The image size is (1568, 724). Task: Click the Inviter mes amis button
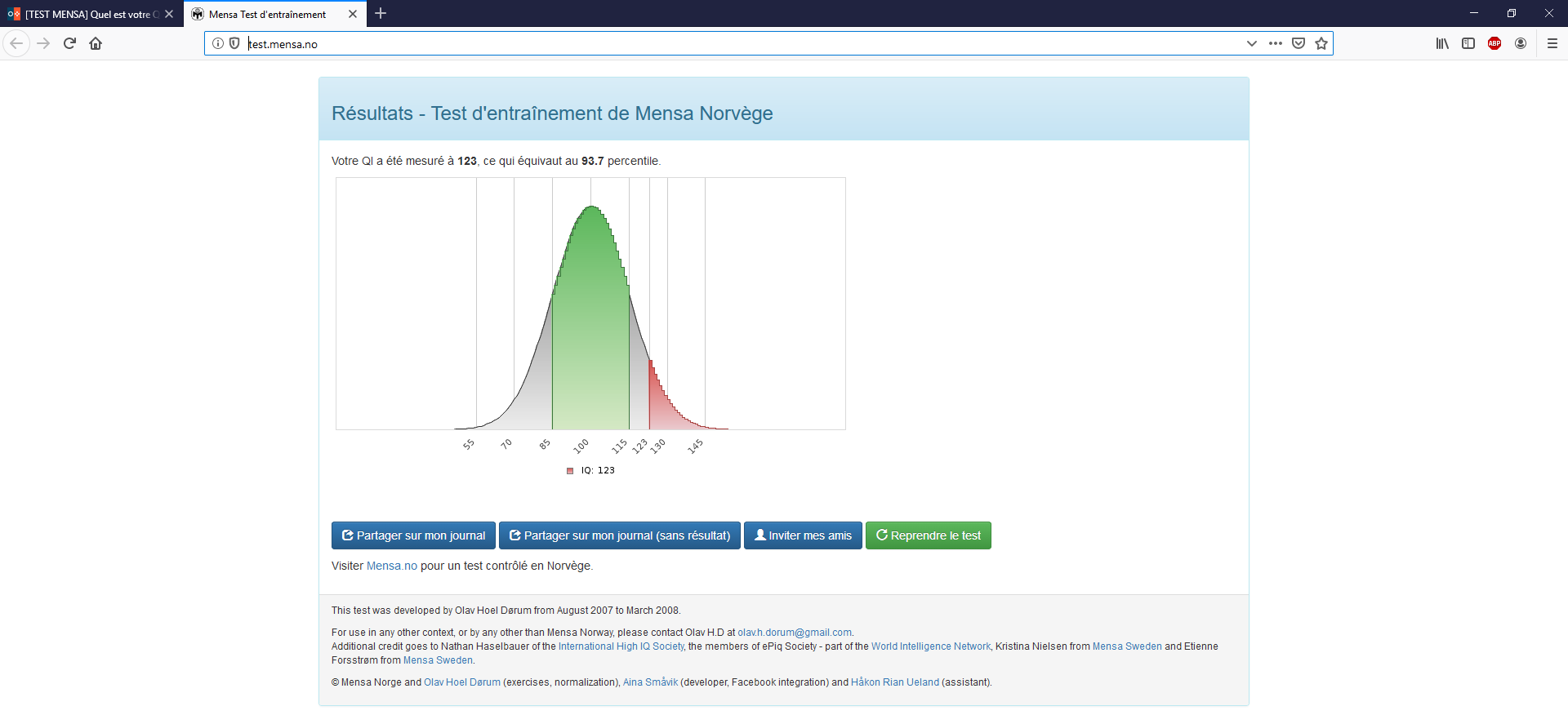803,535
